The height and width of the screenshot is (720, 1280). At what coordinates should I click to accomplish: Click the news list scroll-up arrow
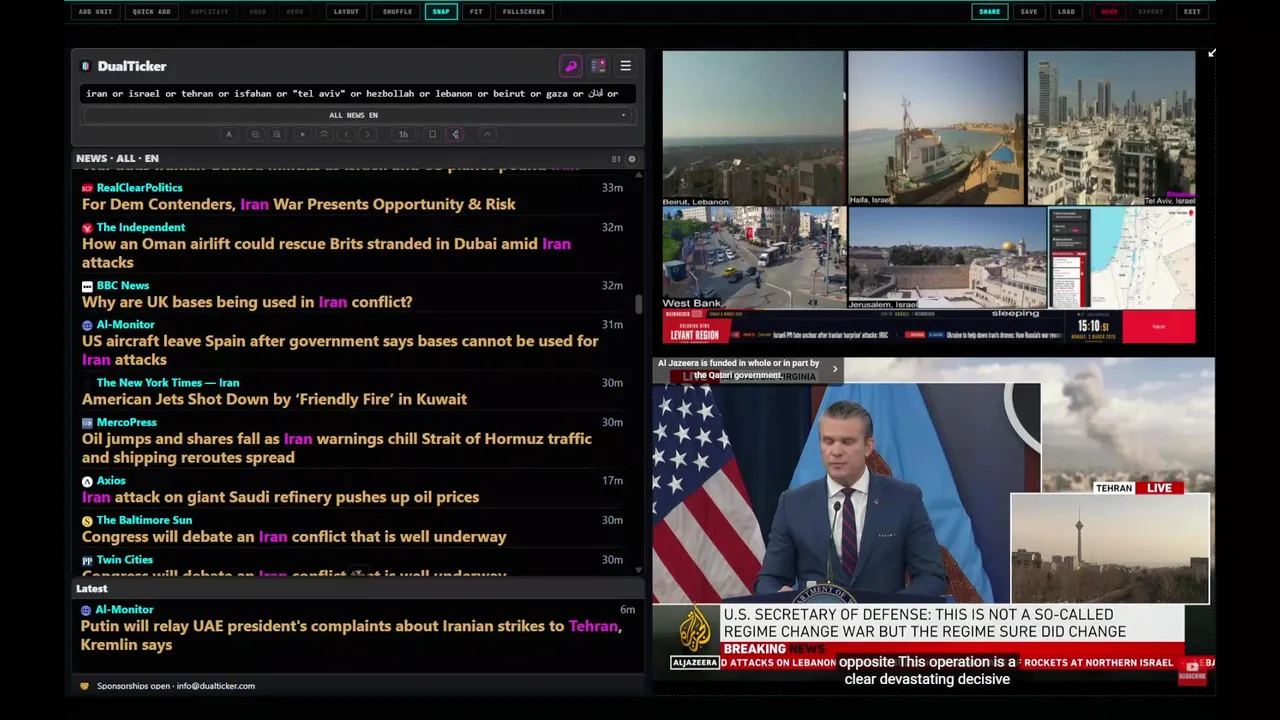tap(638, 175)
